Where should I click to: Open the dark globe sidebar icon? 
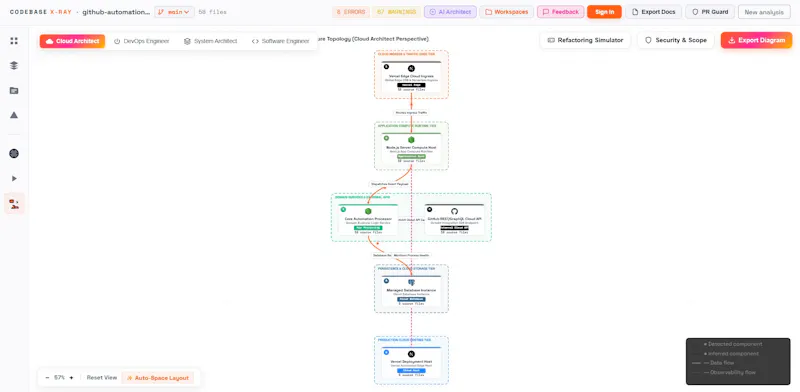click(14, 154)
